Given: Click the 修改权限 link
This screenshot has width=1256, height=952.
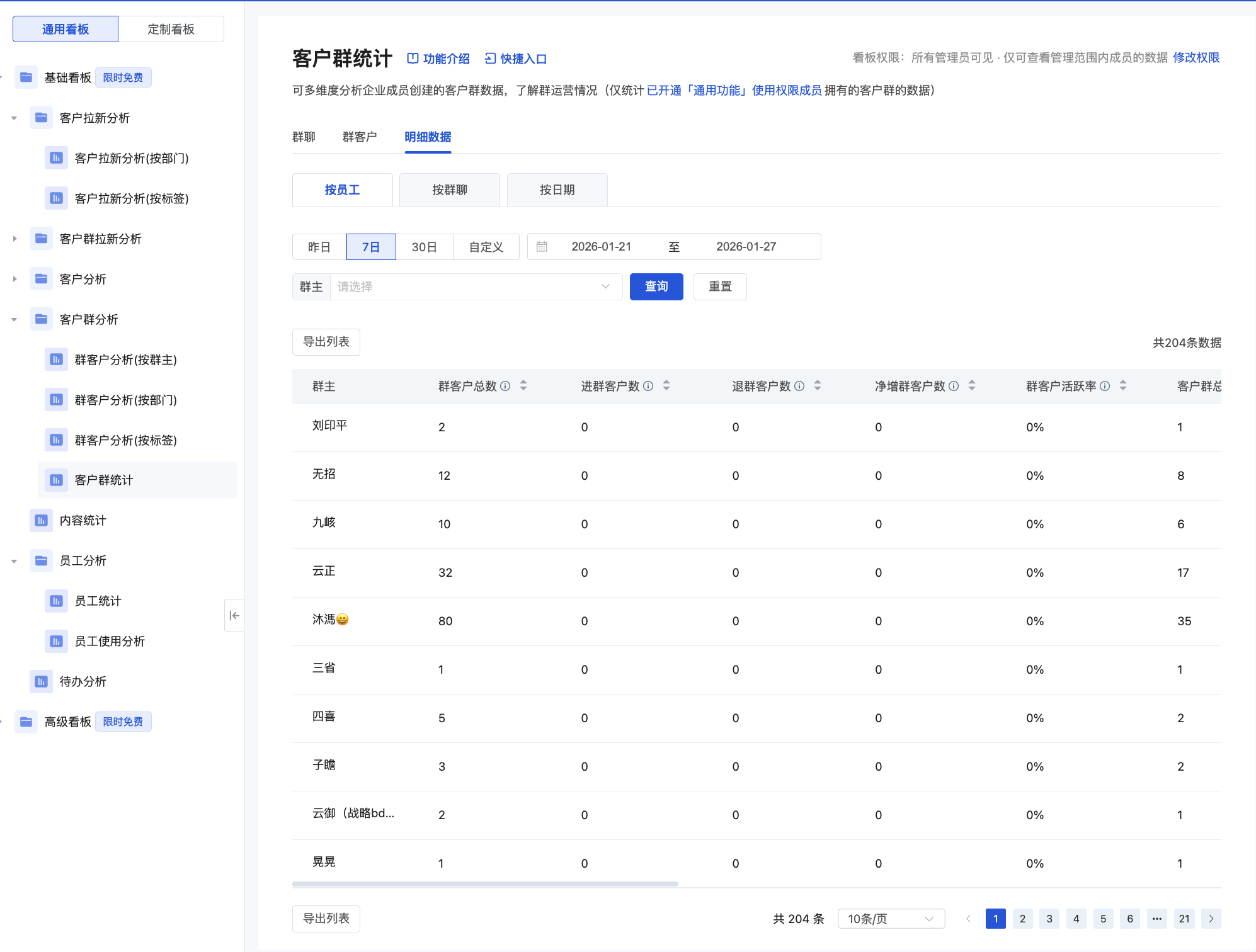Looking at the screenshot, I should click(x=1196, y=57).
